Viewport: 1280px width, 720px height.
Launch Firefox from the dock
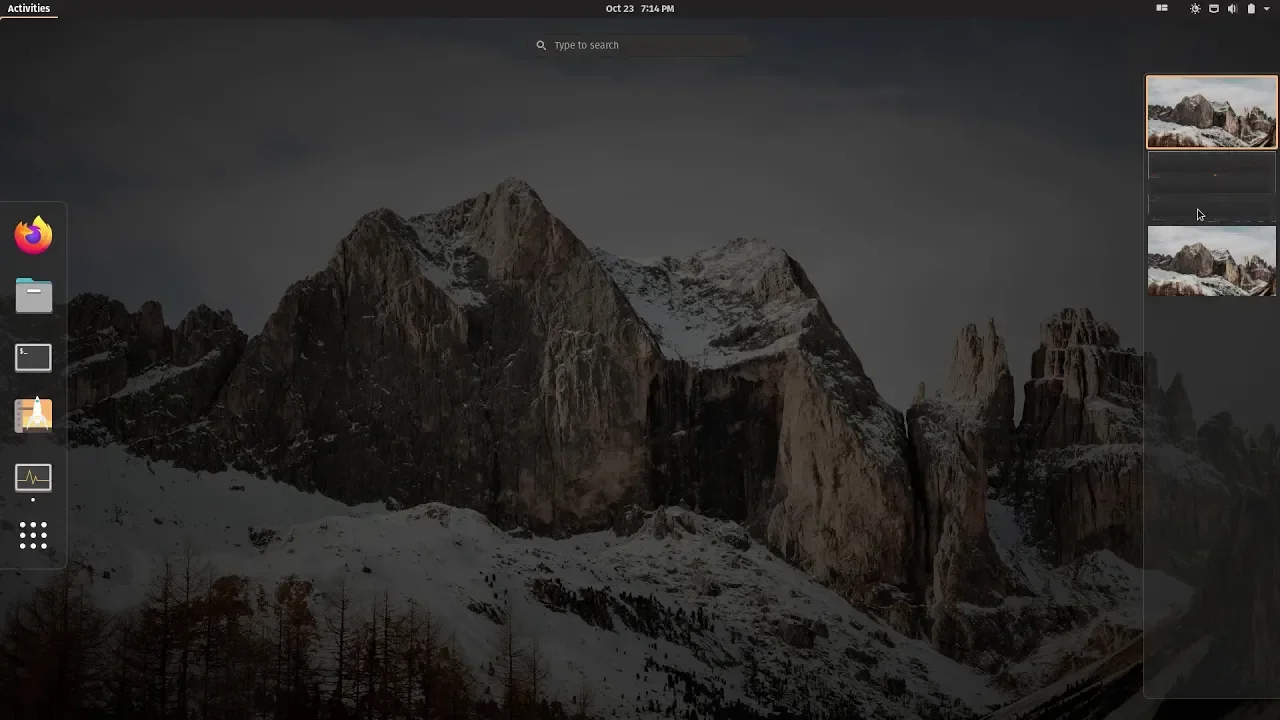33,235
